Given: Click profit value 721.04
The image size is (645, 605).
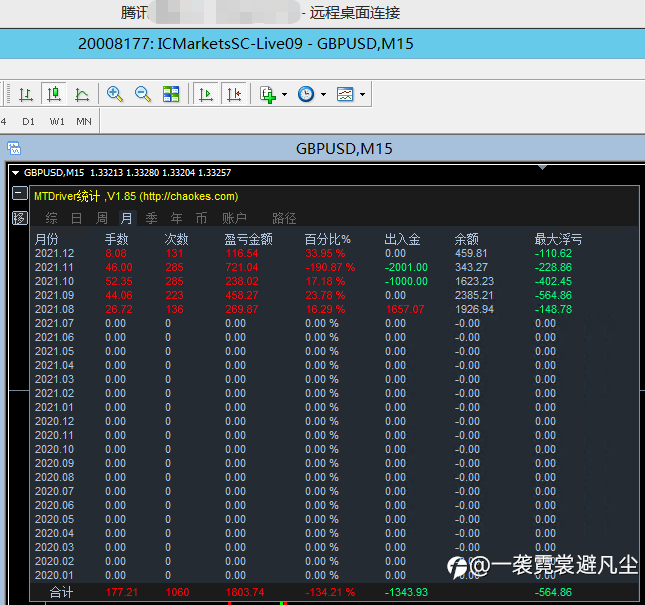Looking at the screenshot, I should pyautogui.click(x=242, y=267).
